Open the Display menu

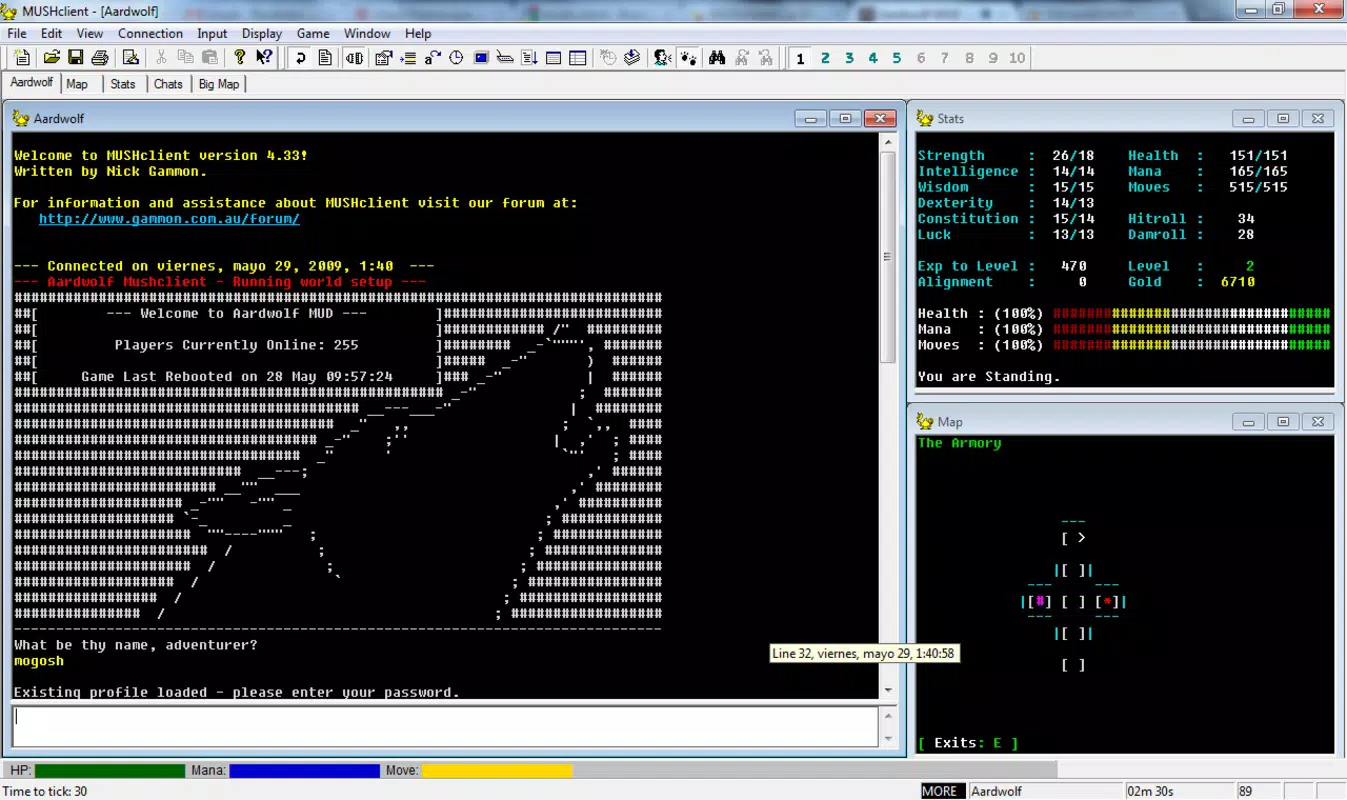pos(262,33)
